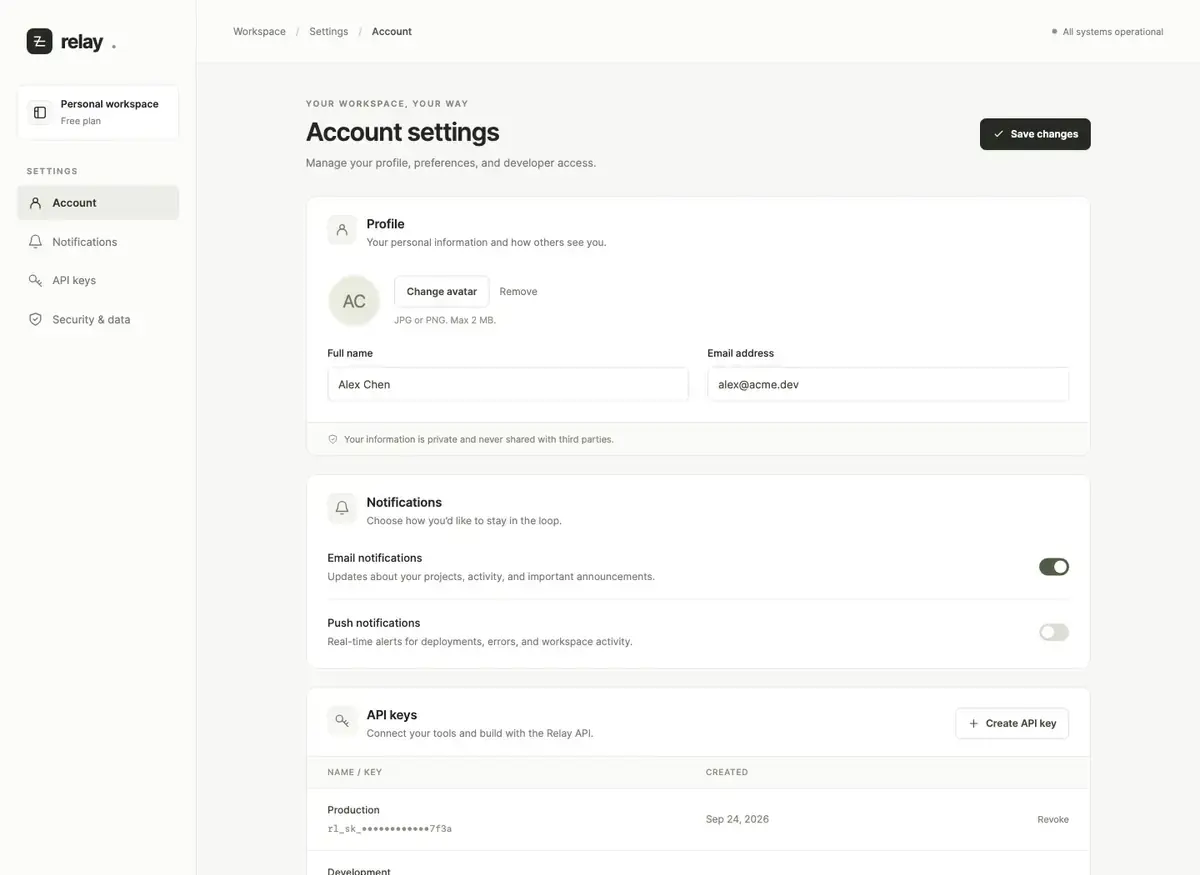Screen dimensions: 1200x875
Task: Click the All systems operational status text
Action: point(1113,32)
